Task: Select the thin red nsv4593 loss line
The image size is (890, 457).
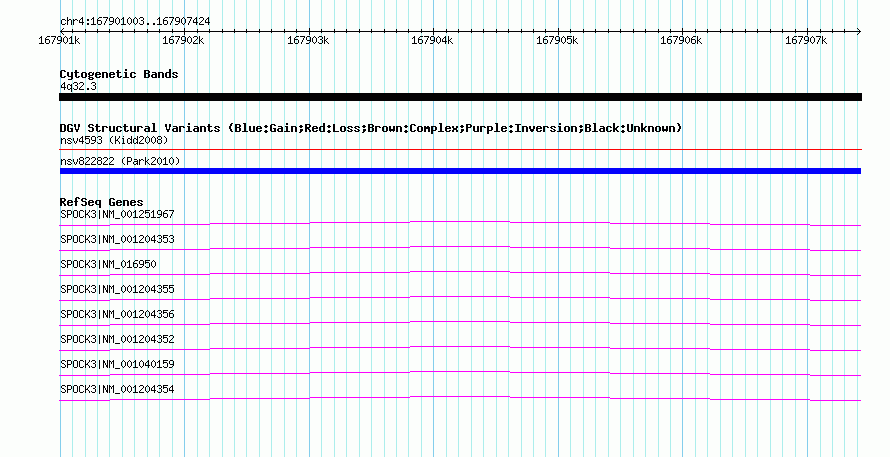Action: click(460, 150)
